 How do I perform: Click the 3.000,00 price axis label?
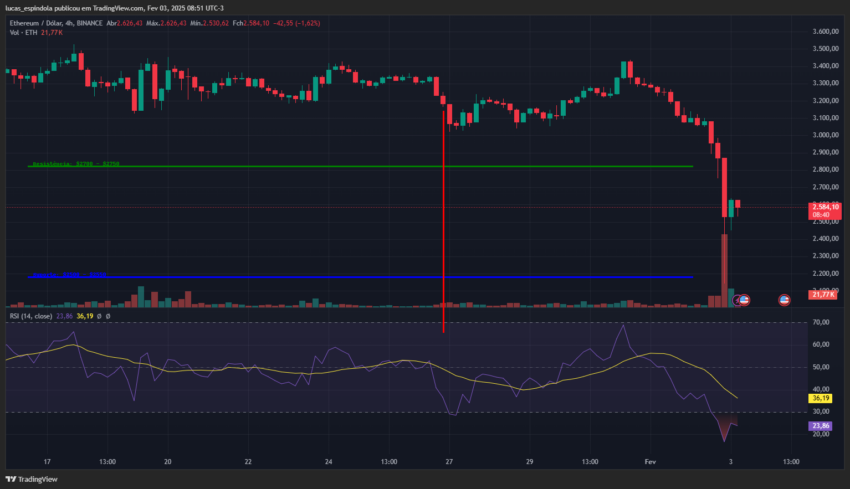click(x=826, y=135)
